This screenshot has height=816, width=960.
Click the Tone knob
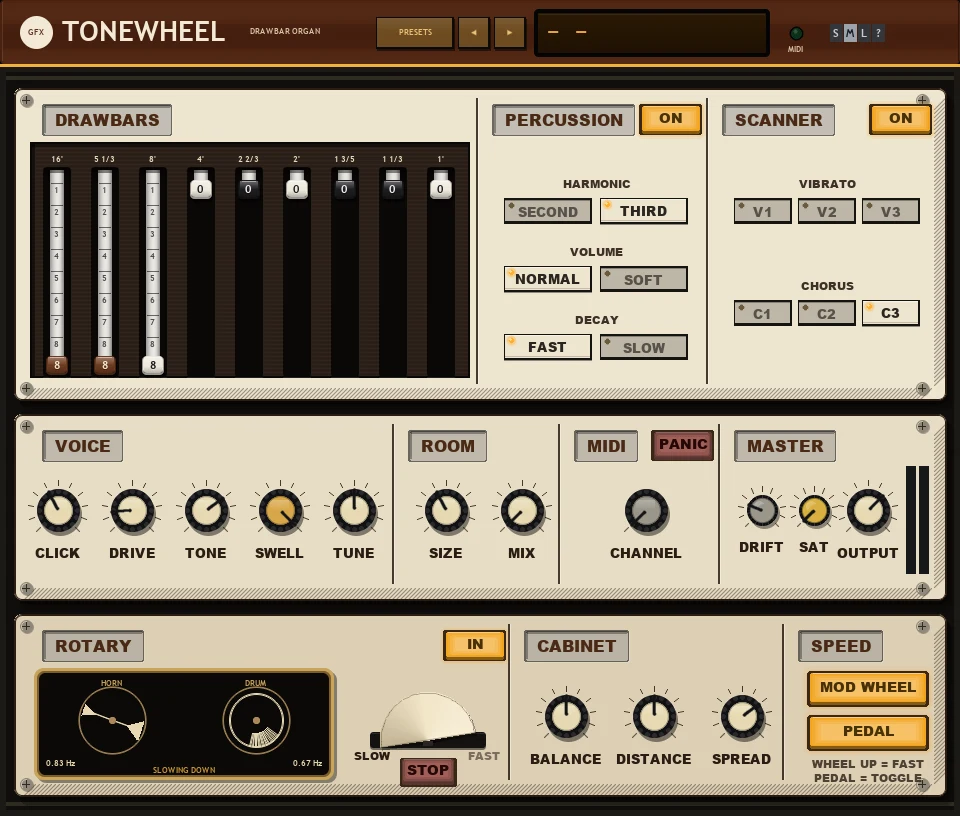coord(206,511)
